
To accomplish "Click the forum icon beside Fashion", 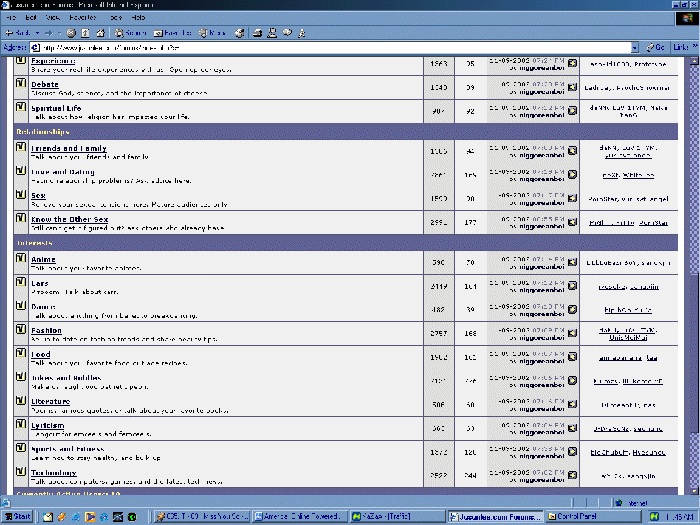I will (21, 330).
